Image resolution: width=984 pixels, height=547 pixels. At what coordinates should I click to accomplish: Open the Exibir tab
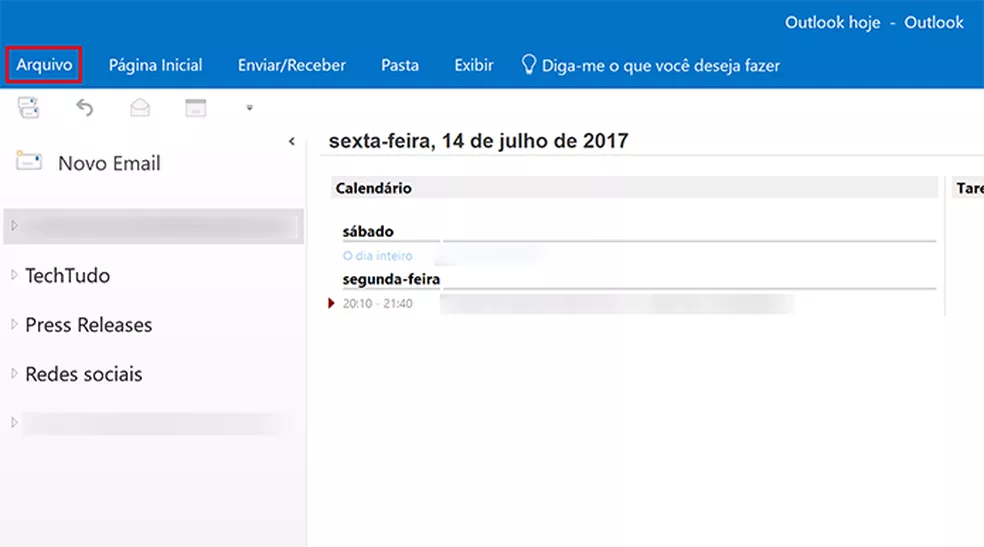[474, 65]
